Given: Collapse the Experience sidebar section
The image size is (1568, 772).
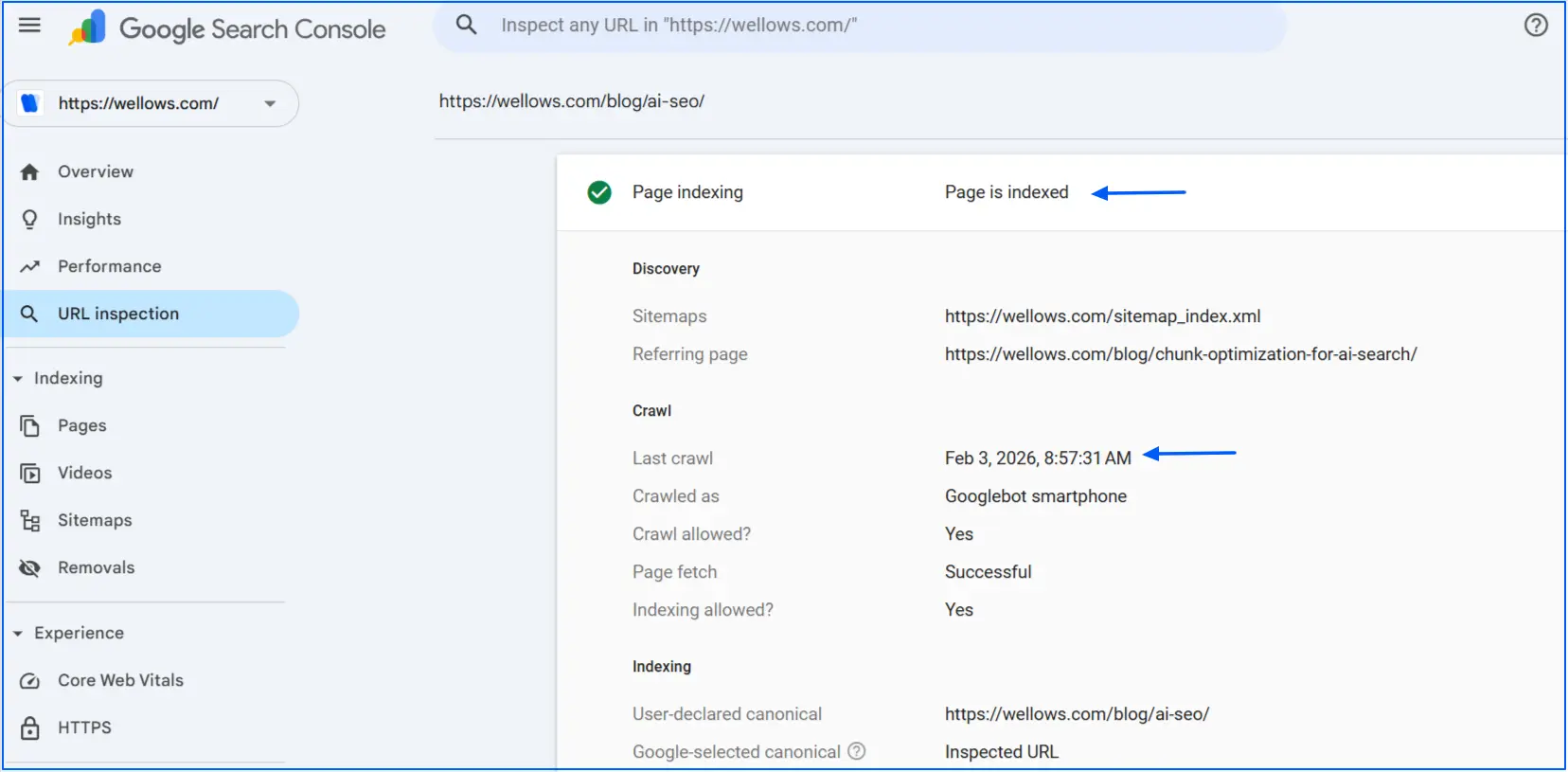Looking at the screenshot, I should pos(18,634).
